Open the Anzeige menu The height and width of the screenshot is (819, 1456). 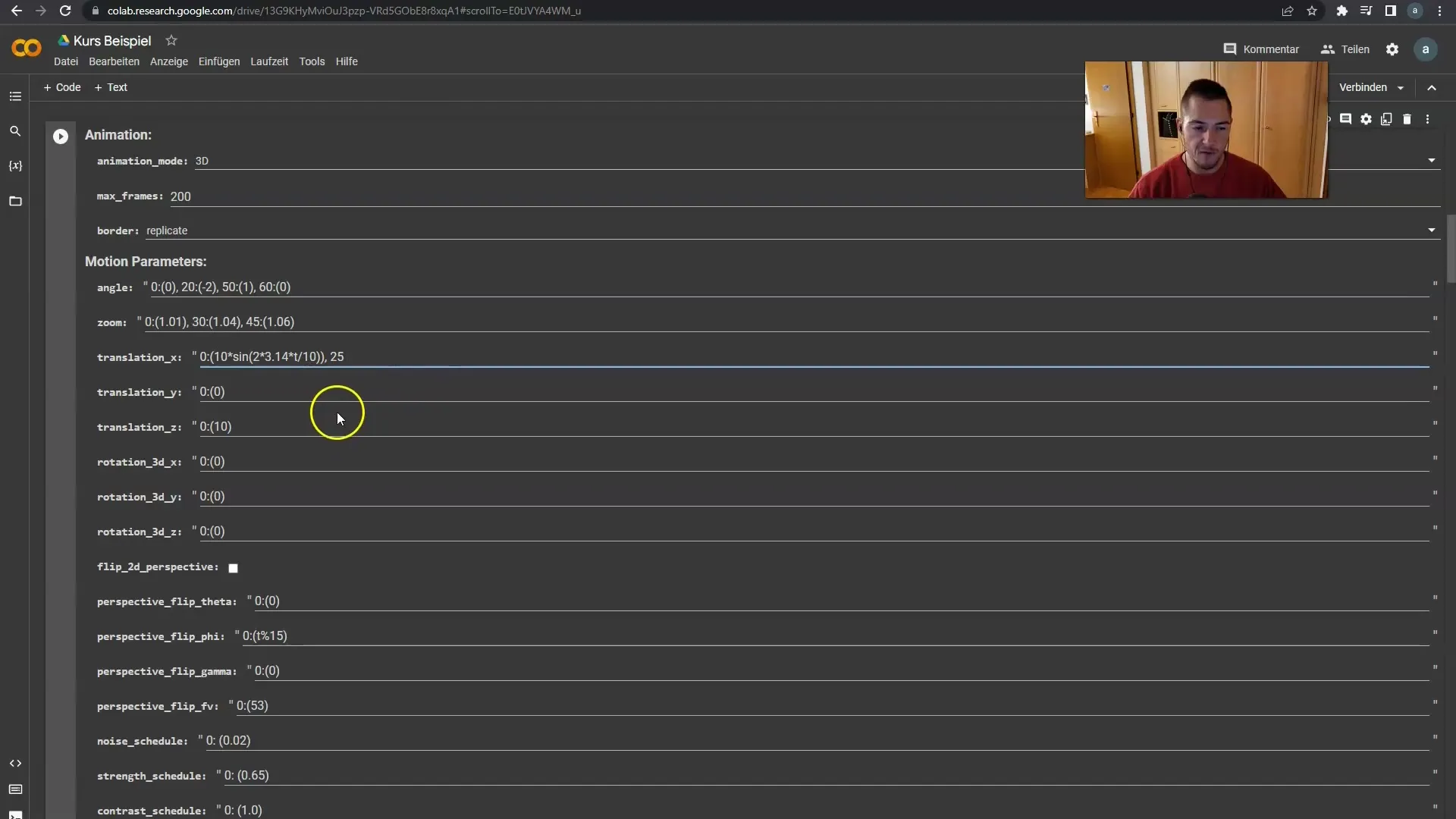coord(169,61)
